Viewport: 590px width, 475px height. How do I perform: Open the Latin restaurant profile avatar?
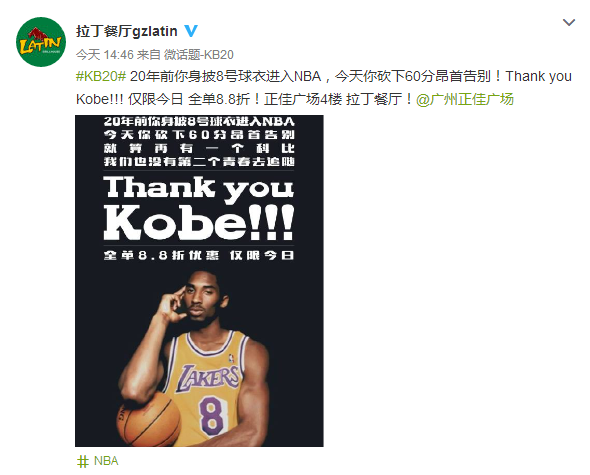click(x=41, y=42)
